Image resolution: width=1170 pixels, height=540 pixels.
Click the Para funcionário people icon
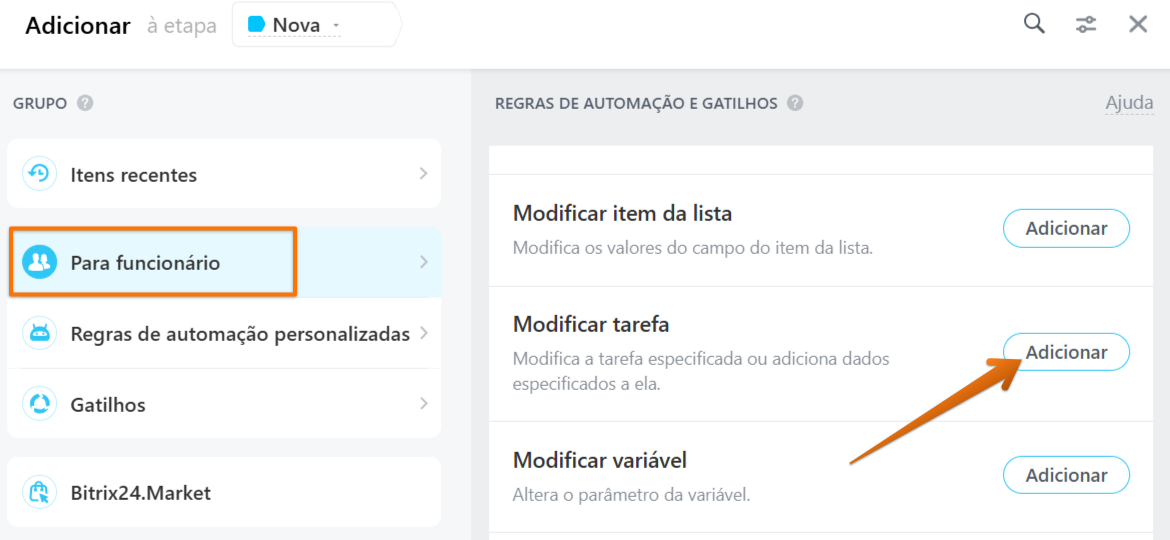pos(39,262)
